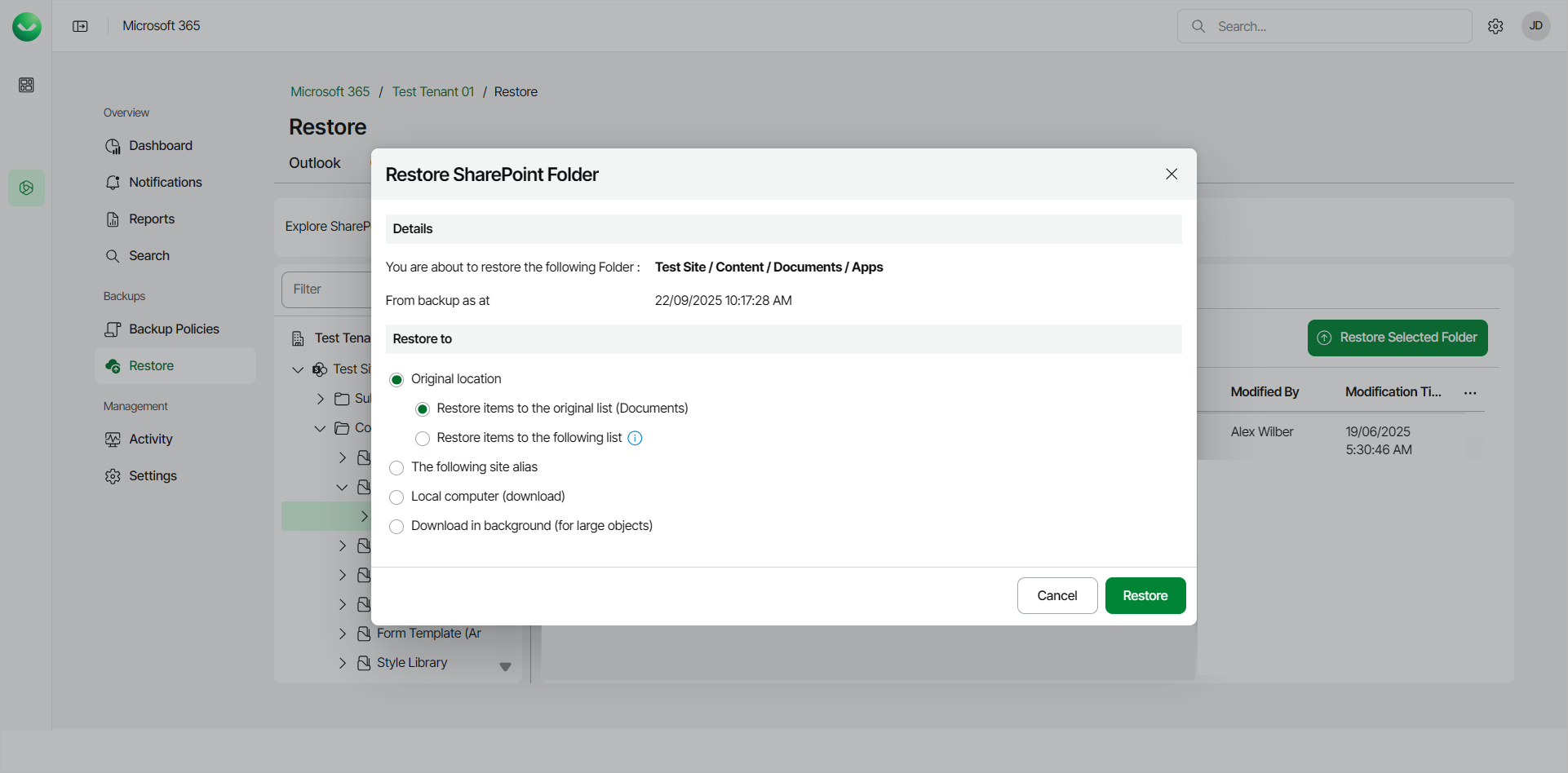Expand the Style Library tree node
1568x773 pixels.
click(x=343, y=663)
